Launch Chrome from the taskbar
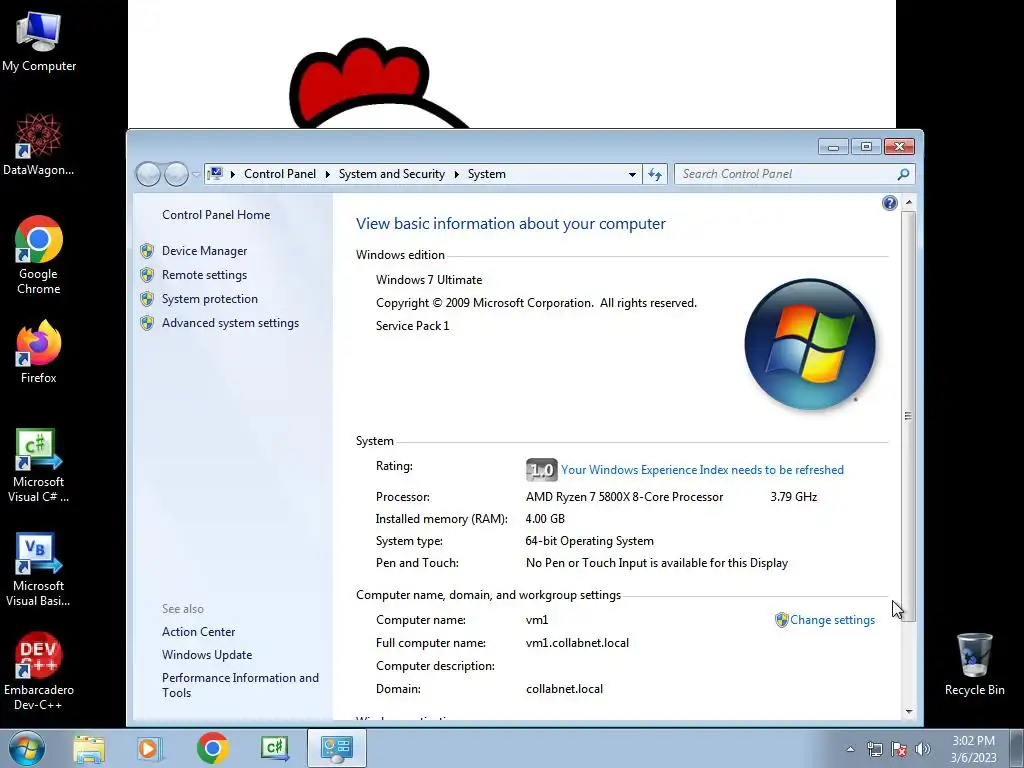Screen dimensions: 1024x768 pos(212,748)
